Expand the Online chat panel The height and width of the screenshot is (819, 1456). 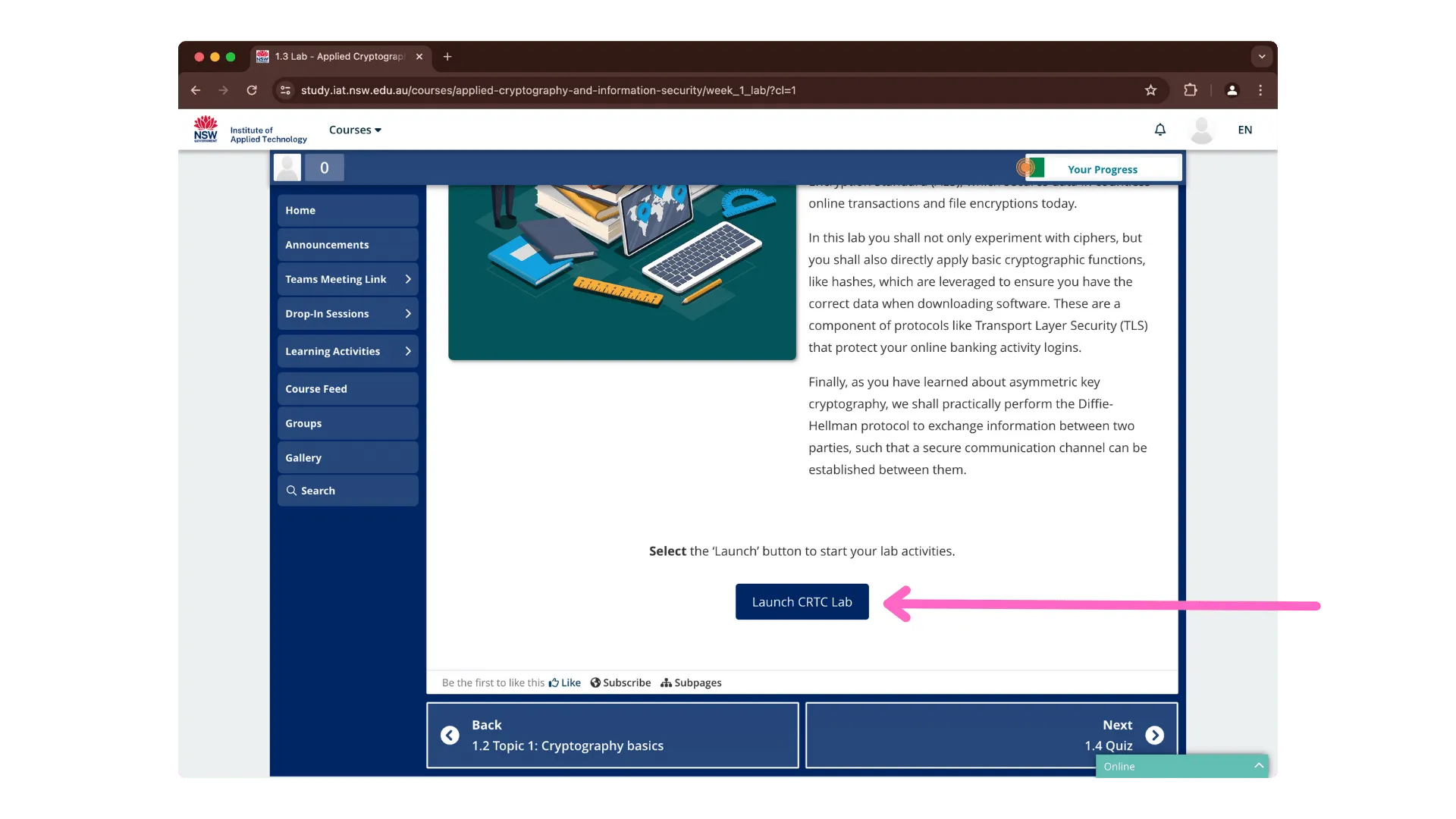coord(1258,766)
